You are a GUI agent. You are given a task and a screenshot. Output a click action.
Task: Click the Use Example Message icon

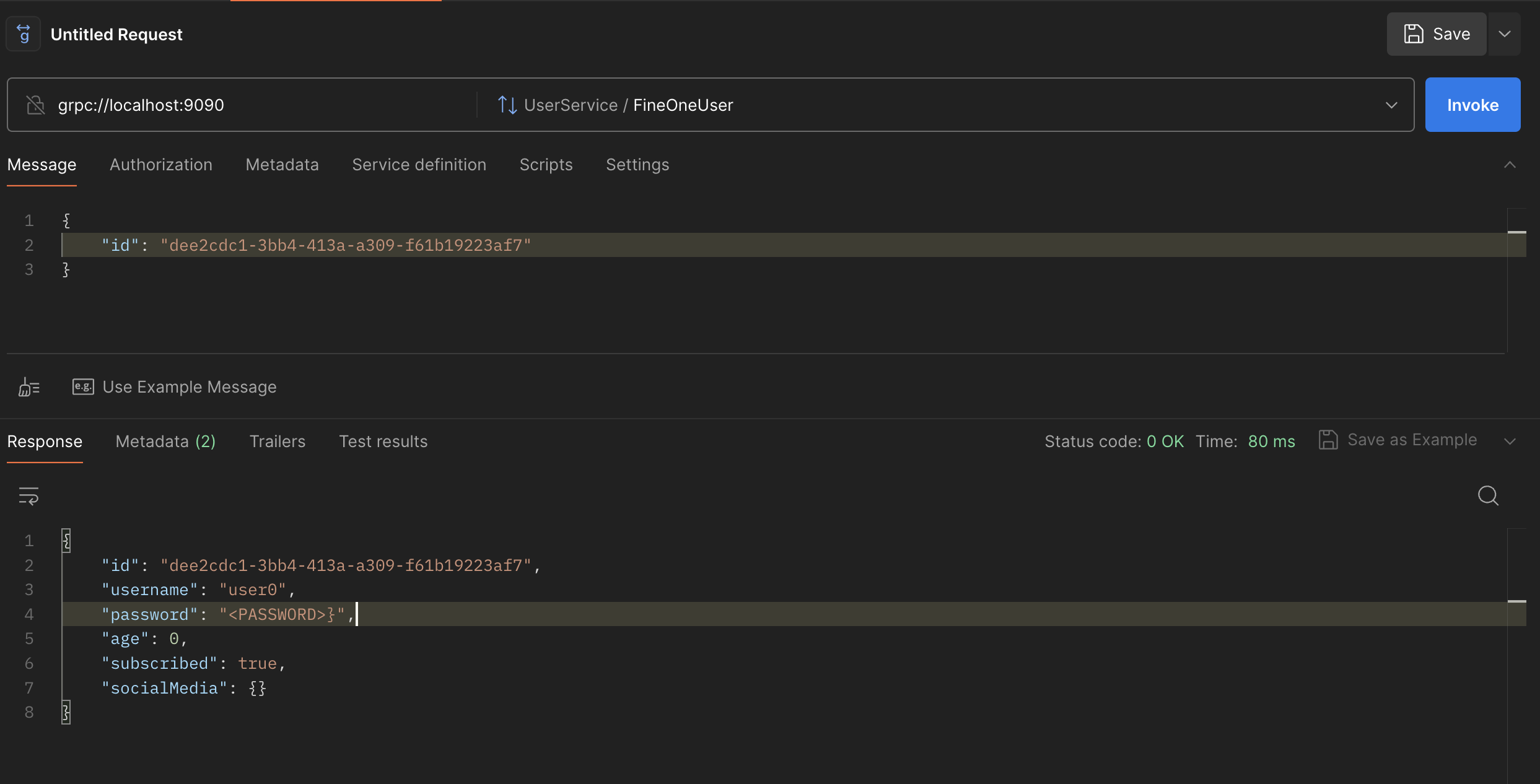83,387
